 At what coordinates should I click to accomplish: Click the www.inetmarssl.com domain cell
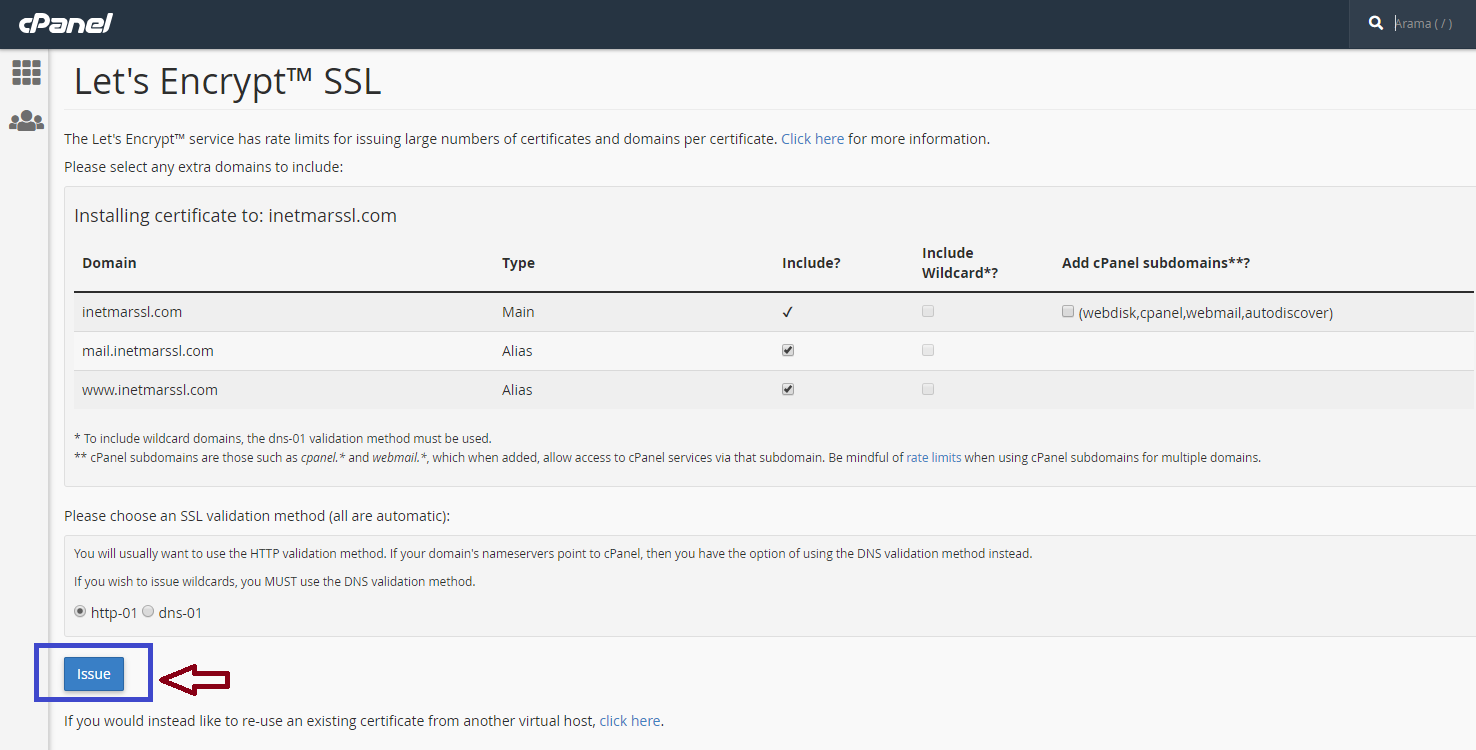coord(150,390)
